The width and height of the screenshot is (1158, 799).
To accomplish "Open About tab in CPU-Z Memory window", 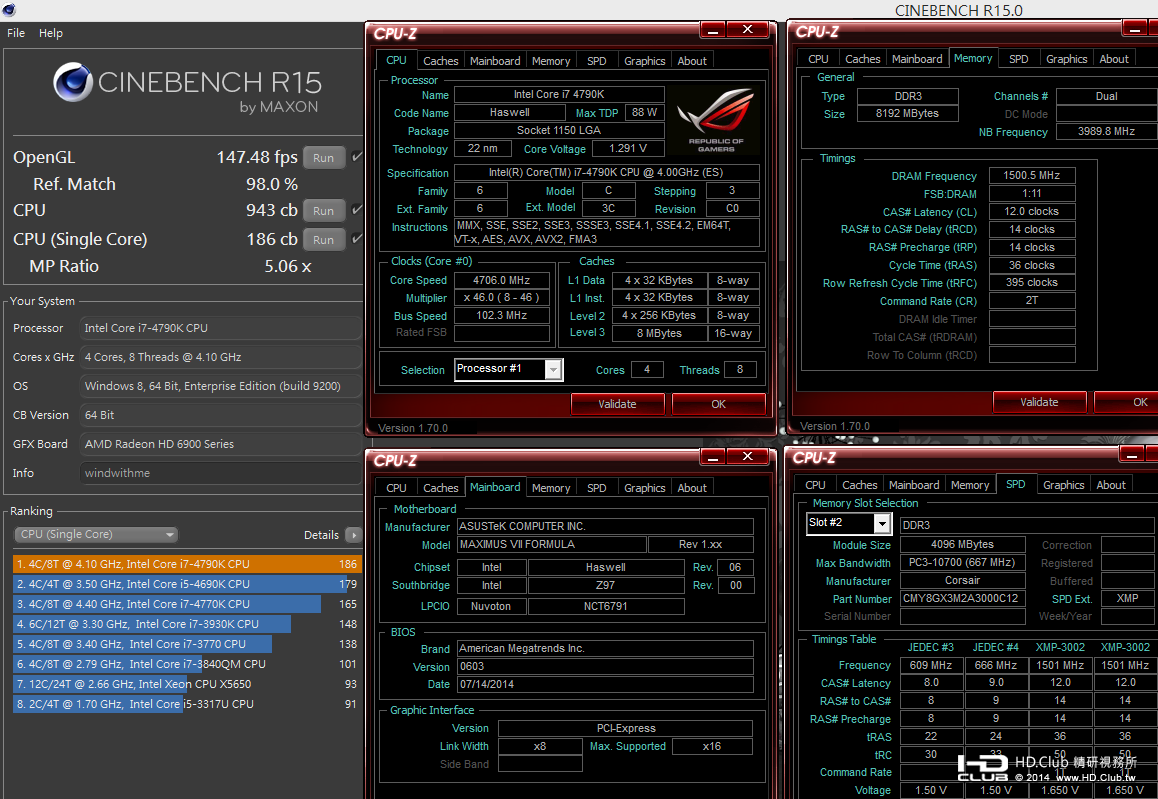I will pyautogui.click(x=1114, y=59).
